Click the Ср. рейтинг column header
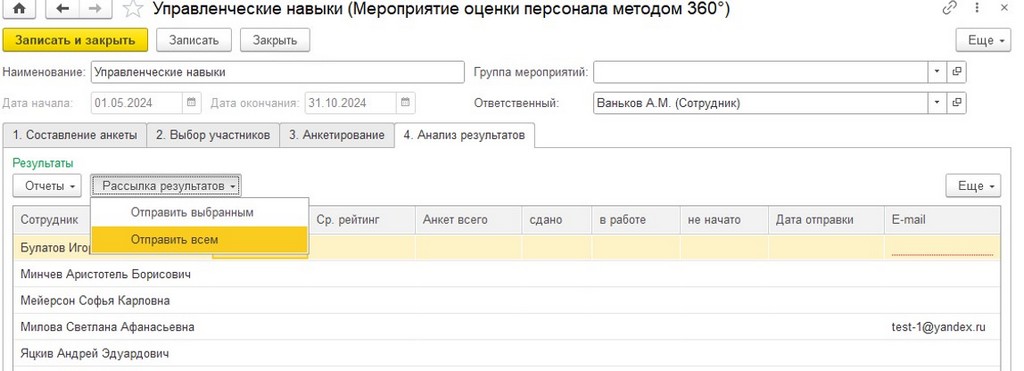Viewport: 1024px width, 371px height. click(362, 220)
